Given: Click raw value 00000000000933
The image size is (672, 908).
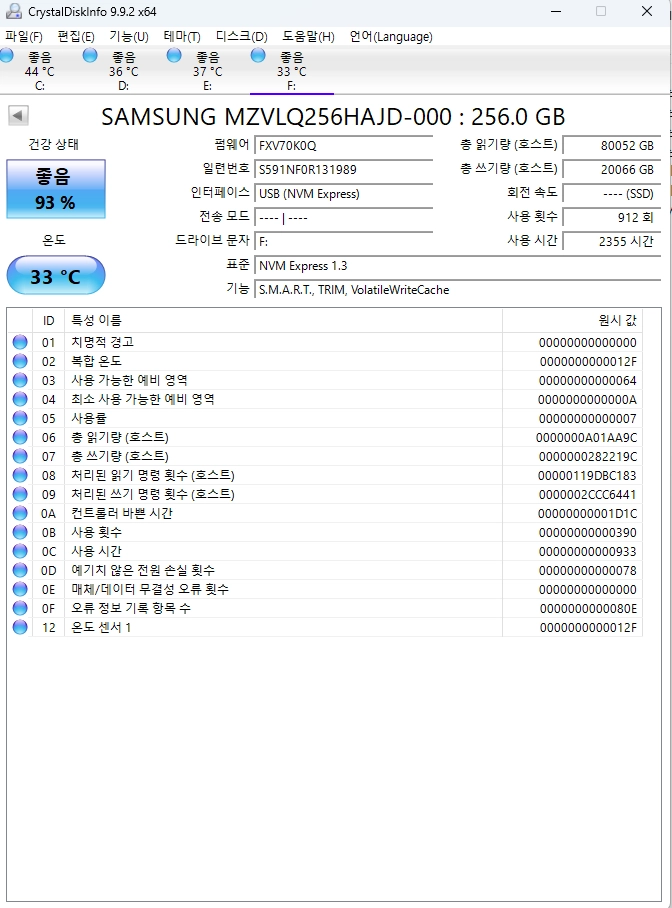Looking at the screenshot, I should pyautogui.click(x=588, y=552).
